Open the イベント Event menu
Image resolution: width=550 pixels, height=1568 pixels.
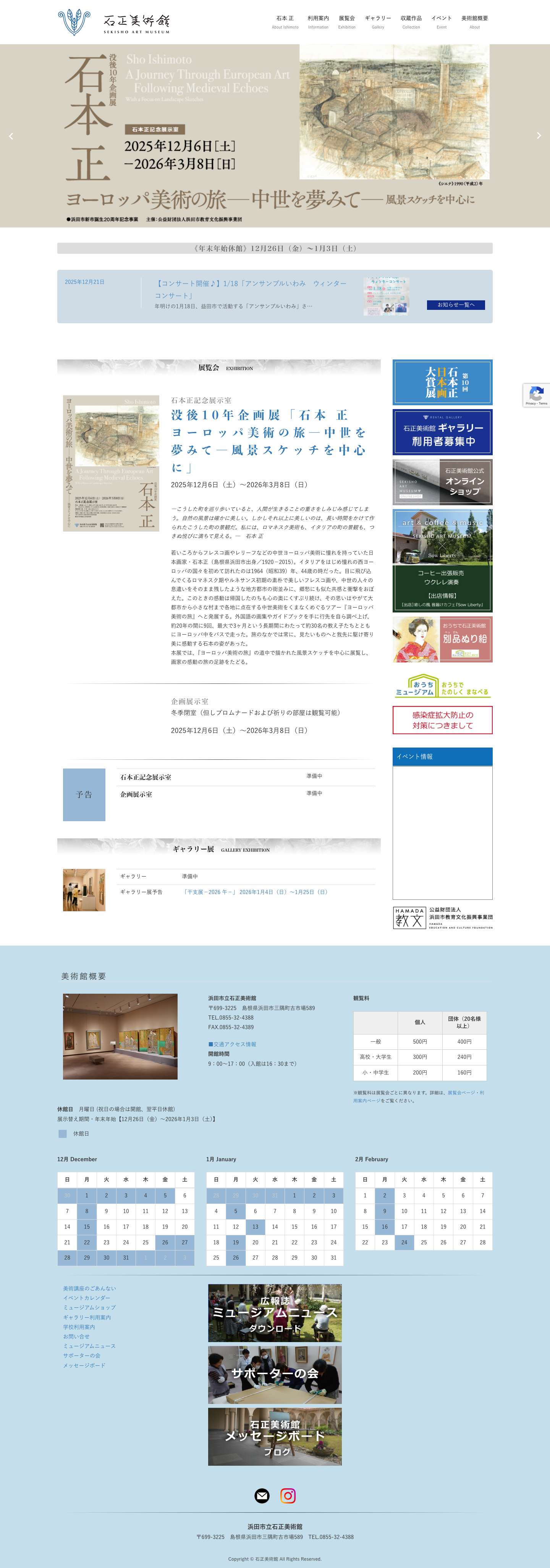point(442,22)
